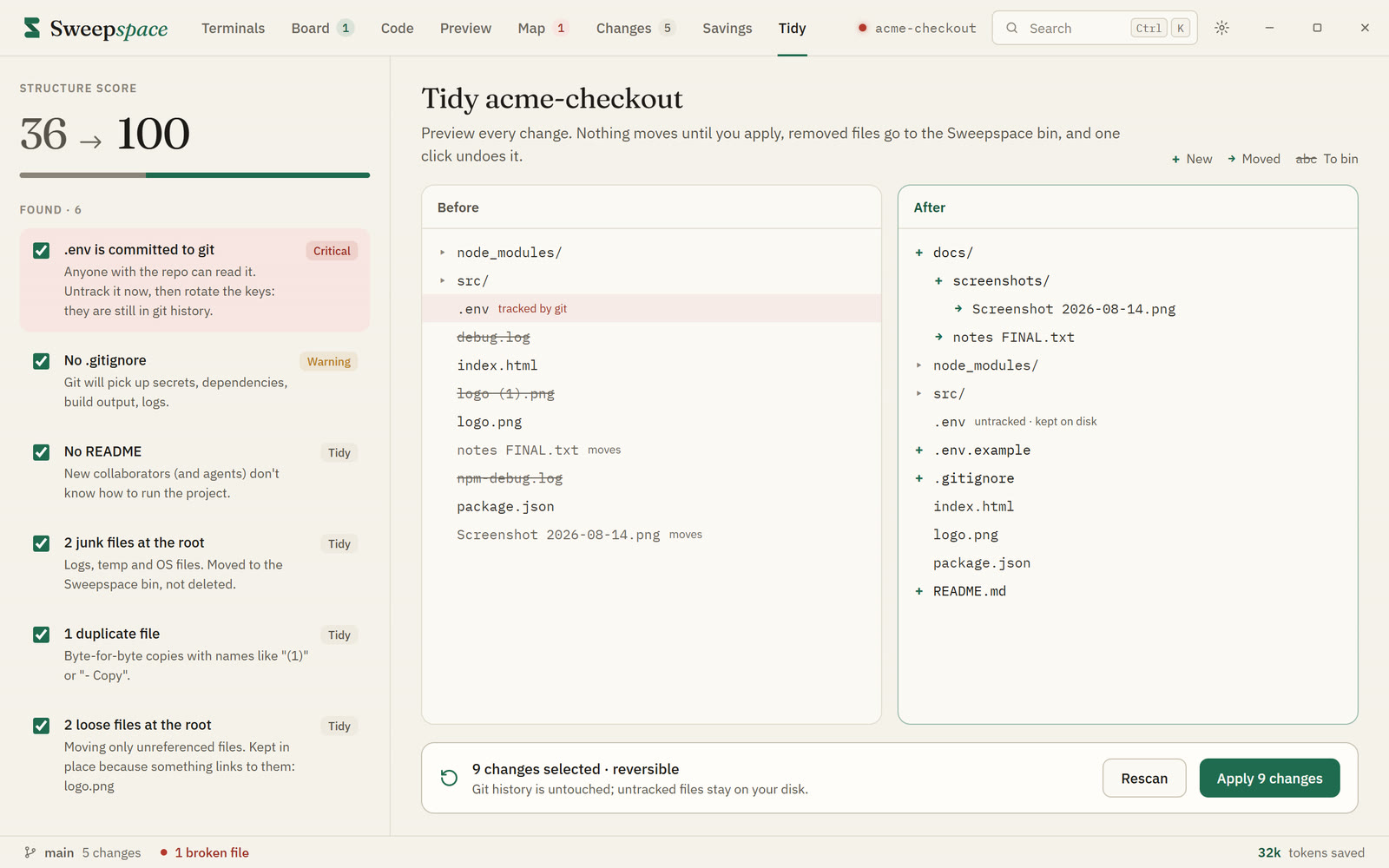The height and width of the screenshot is (868, 1389).
Task: Select notes FINAL.txt moves row in Before
Action: click(651, 450)
